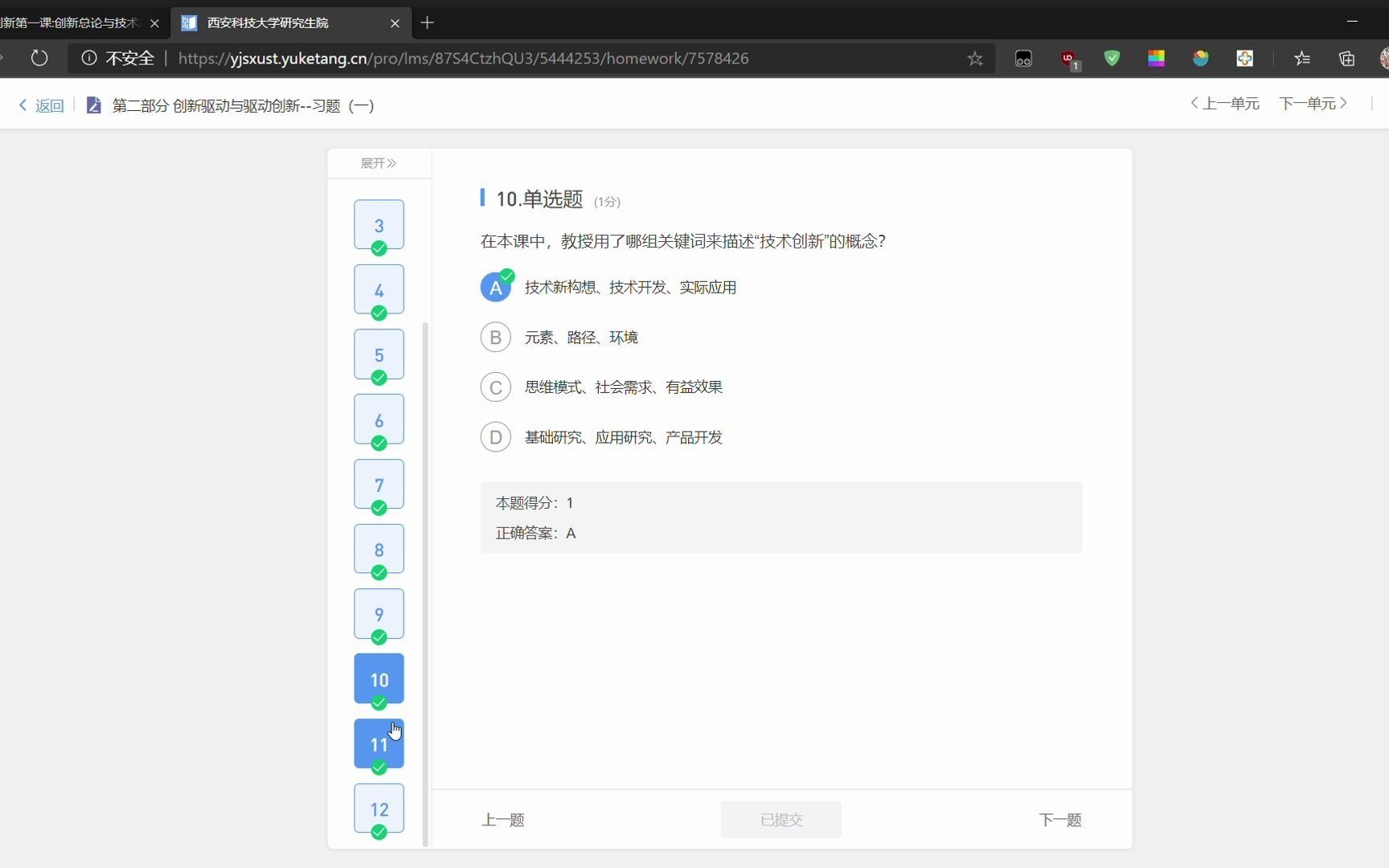Click the homework document icon beside title
Screen dimensions: 1389x868
coord(93,105)
